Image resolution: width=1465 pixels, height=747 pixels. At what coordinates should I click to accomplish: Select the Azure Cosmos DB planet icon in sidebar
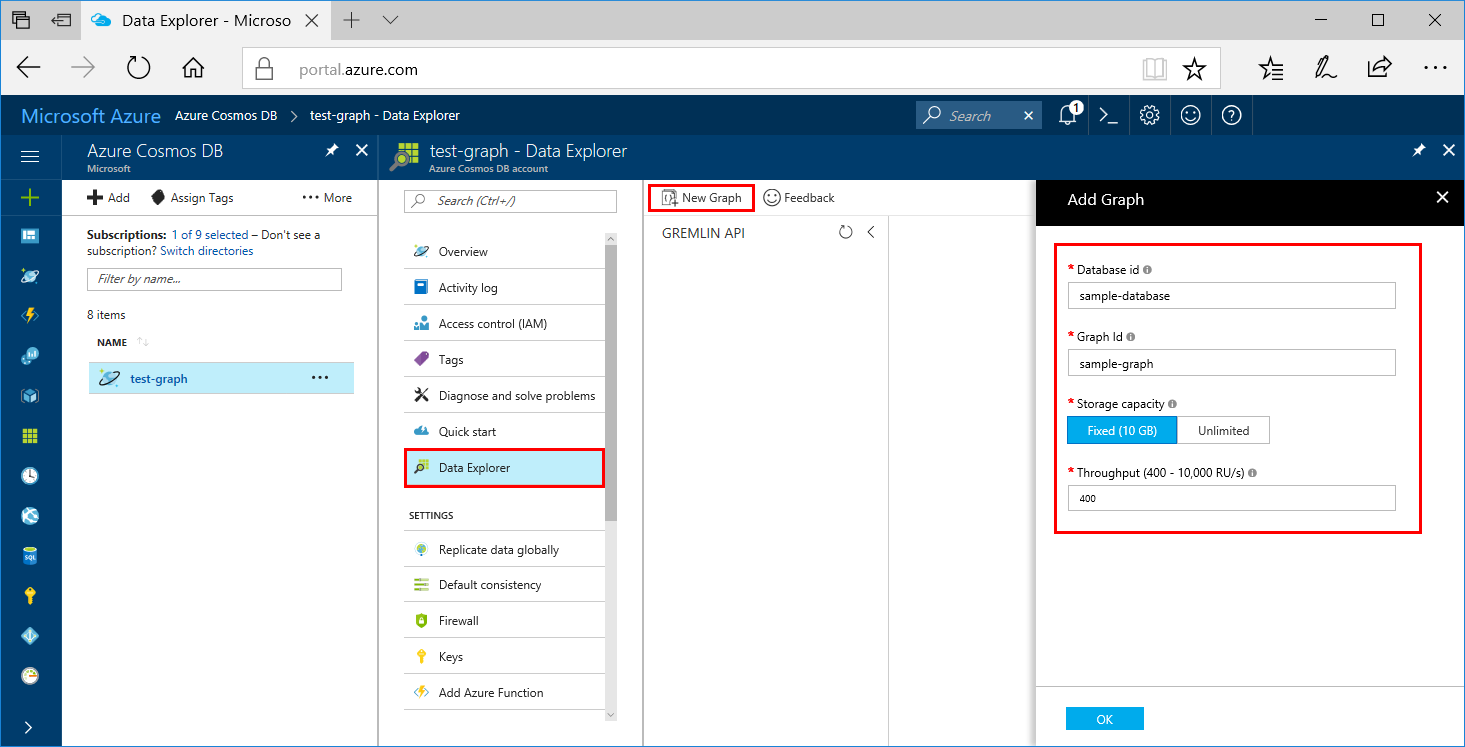coord(30,276)
